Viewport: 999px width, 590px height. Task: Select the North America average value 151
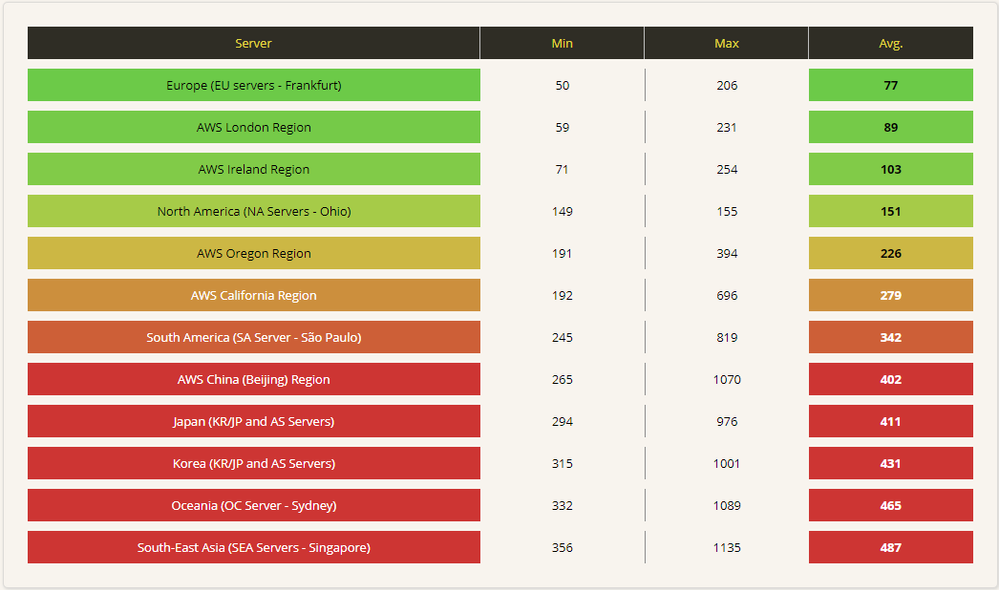pos(891,211)
